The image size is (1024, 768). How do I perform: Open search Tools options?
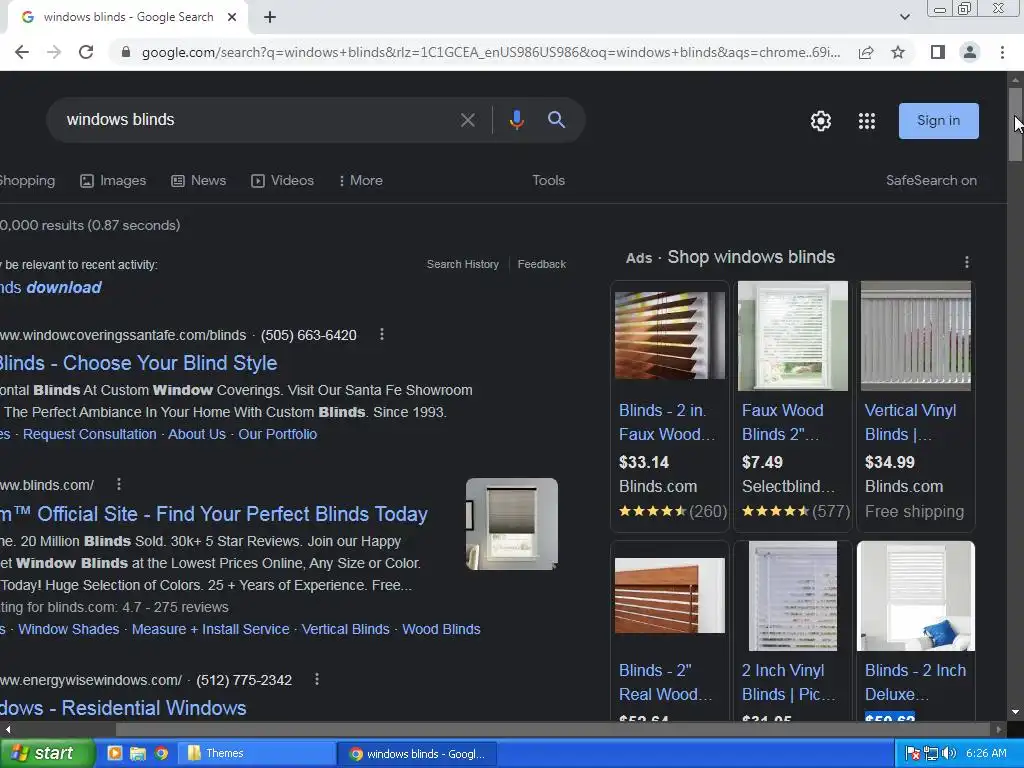click(x=549, y=181)
